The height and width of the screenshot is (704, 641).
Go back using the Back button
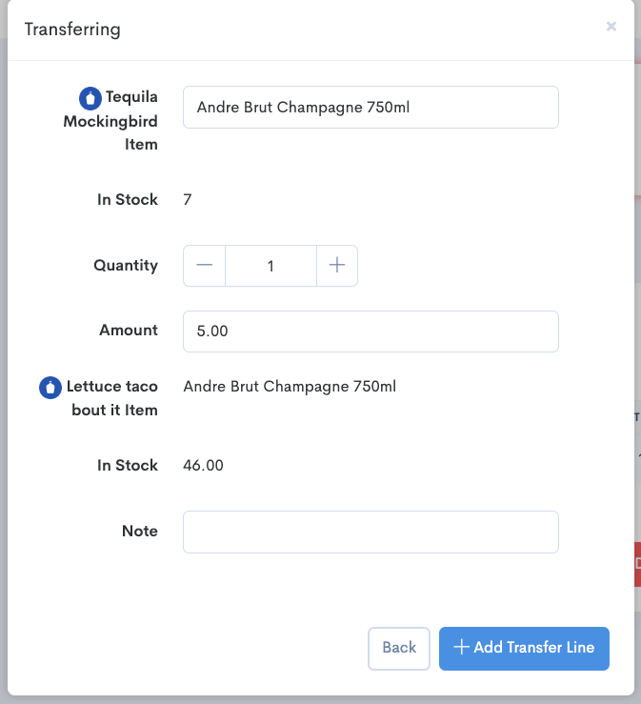click(x=398, y=648)
